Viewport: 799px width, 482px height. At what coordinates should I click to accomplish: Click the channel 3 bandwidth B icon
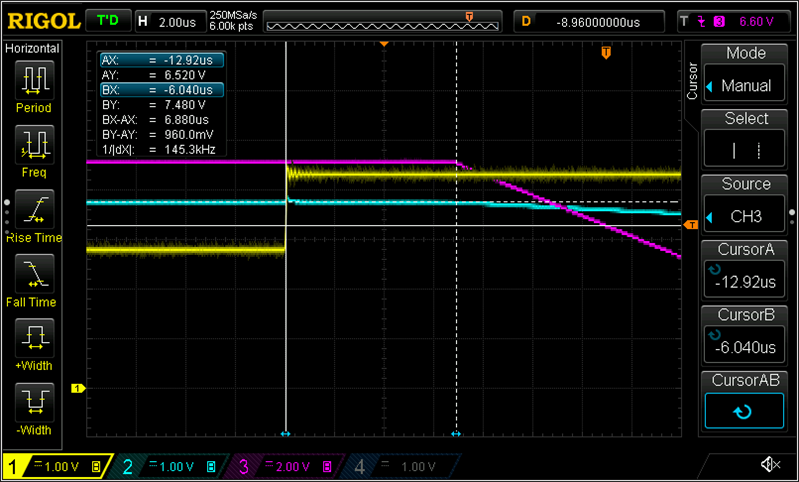tap(328, 466)
